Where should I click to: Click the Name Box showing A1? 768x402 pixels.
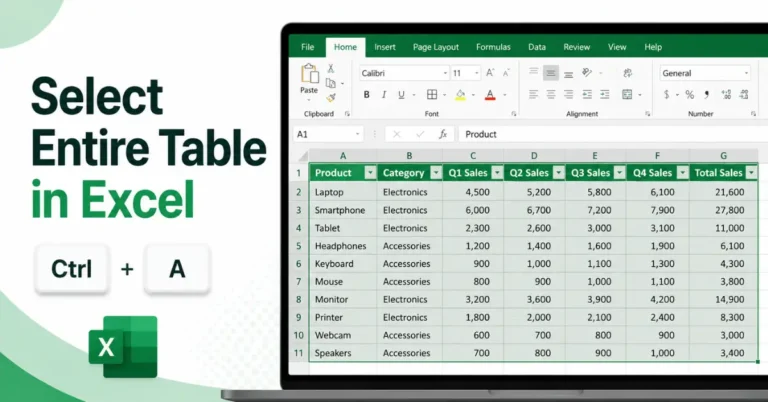tap(328, 134)
